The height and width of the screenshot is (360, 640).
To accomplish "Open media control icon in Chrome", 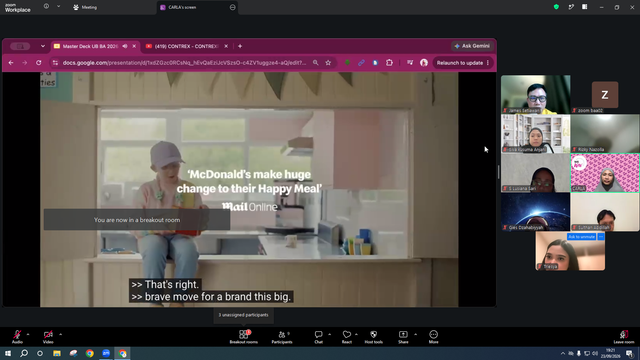I will point(410,63).
